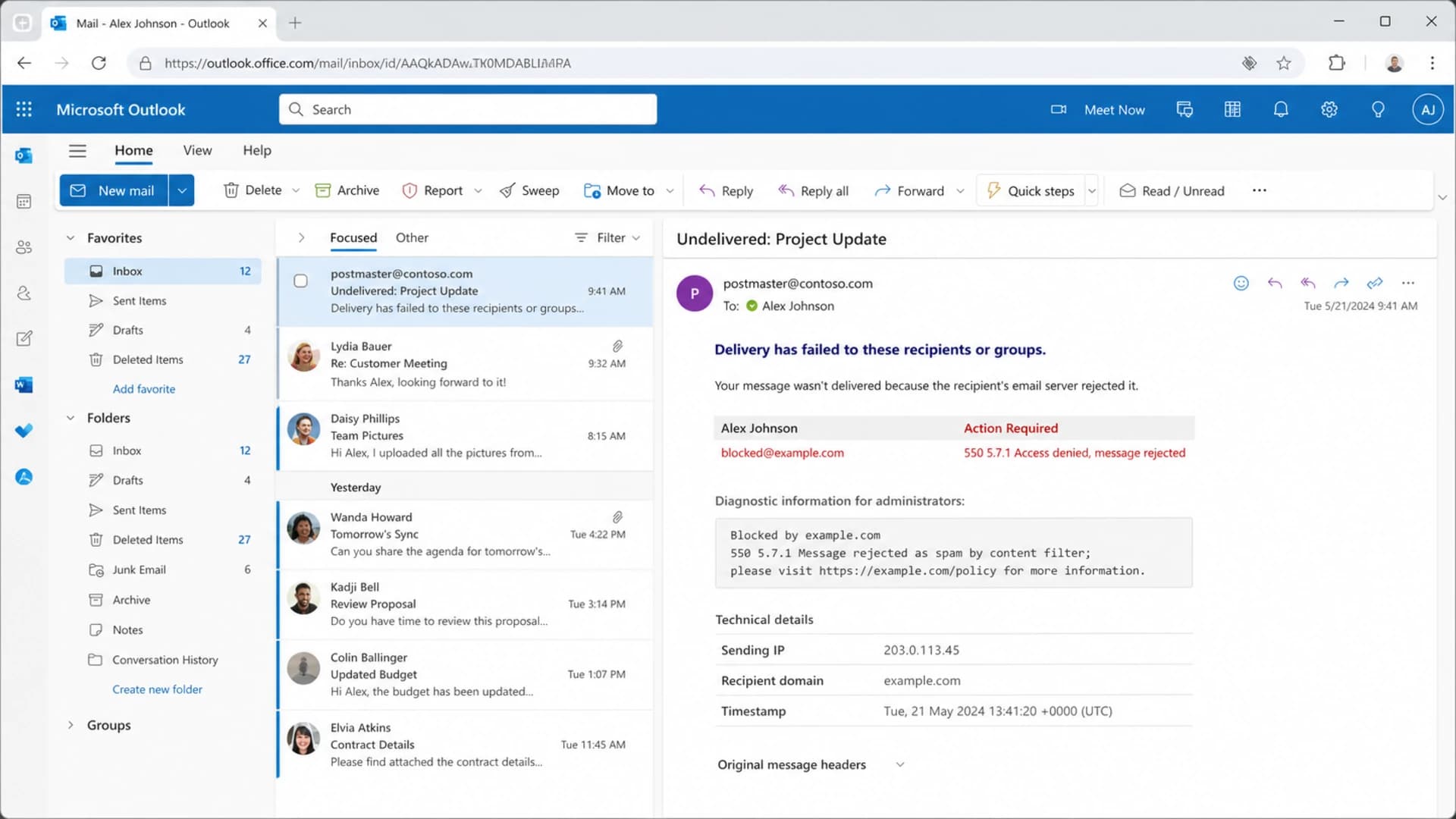Viewport: 1456px width, 819px height.
Task: Open Outlook settings gear
Action: [x=1329, y=109]
